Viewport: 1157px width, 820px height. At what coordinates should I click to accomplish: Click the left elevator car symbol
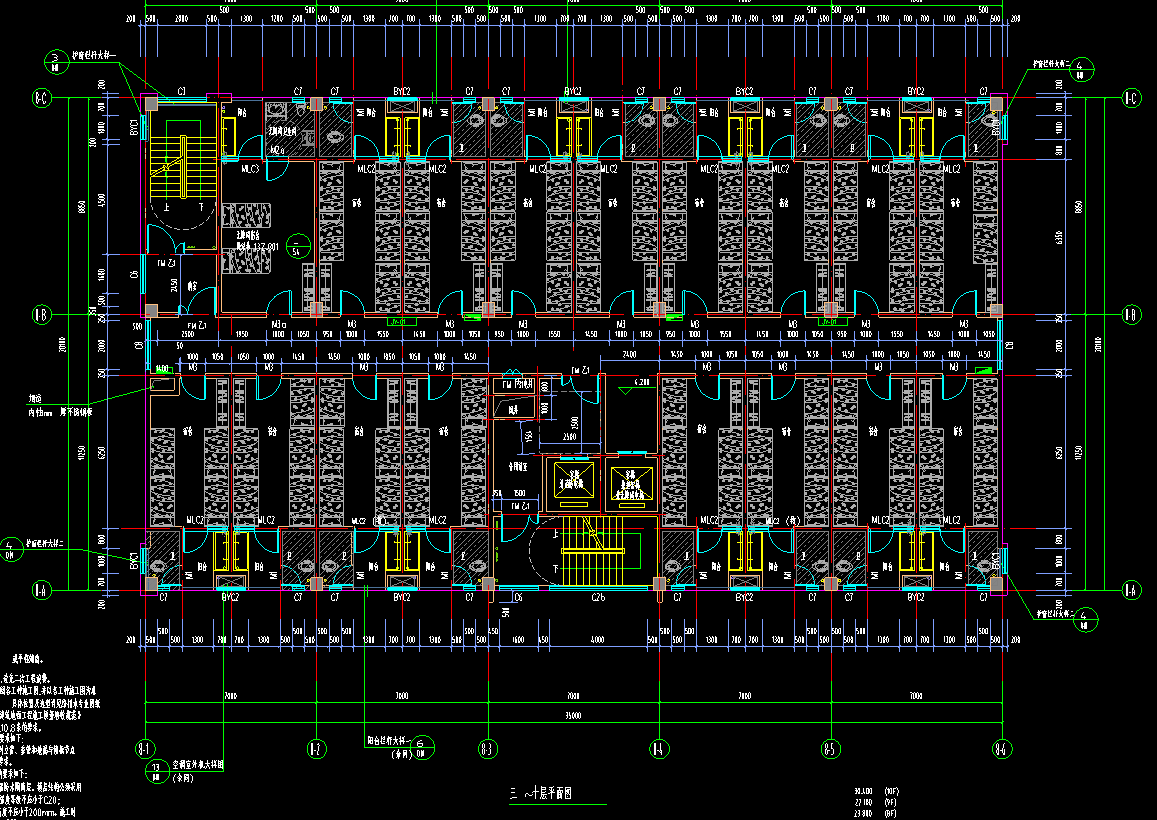click(x=573, y=483)
